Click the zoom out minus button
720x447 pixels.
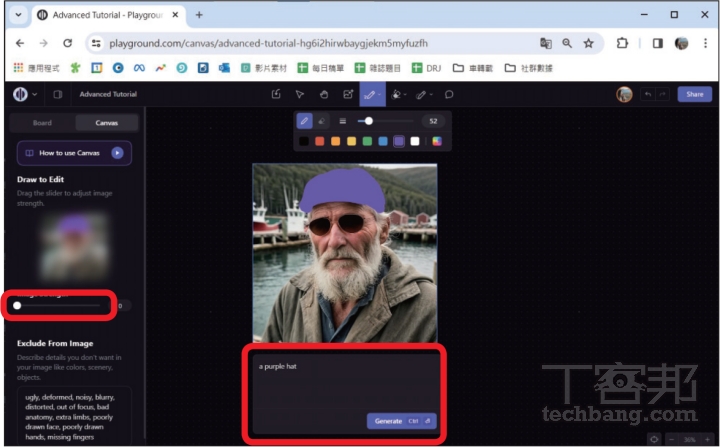point(671,440)
